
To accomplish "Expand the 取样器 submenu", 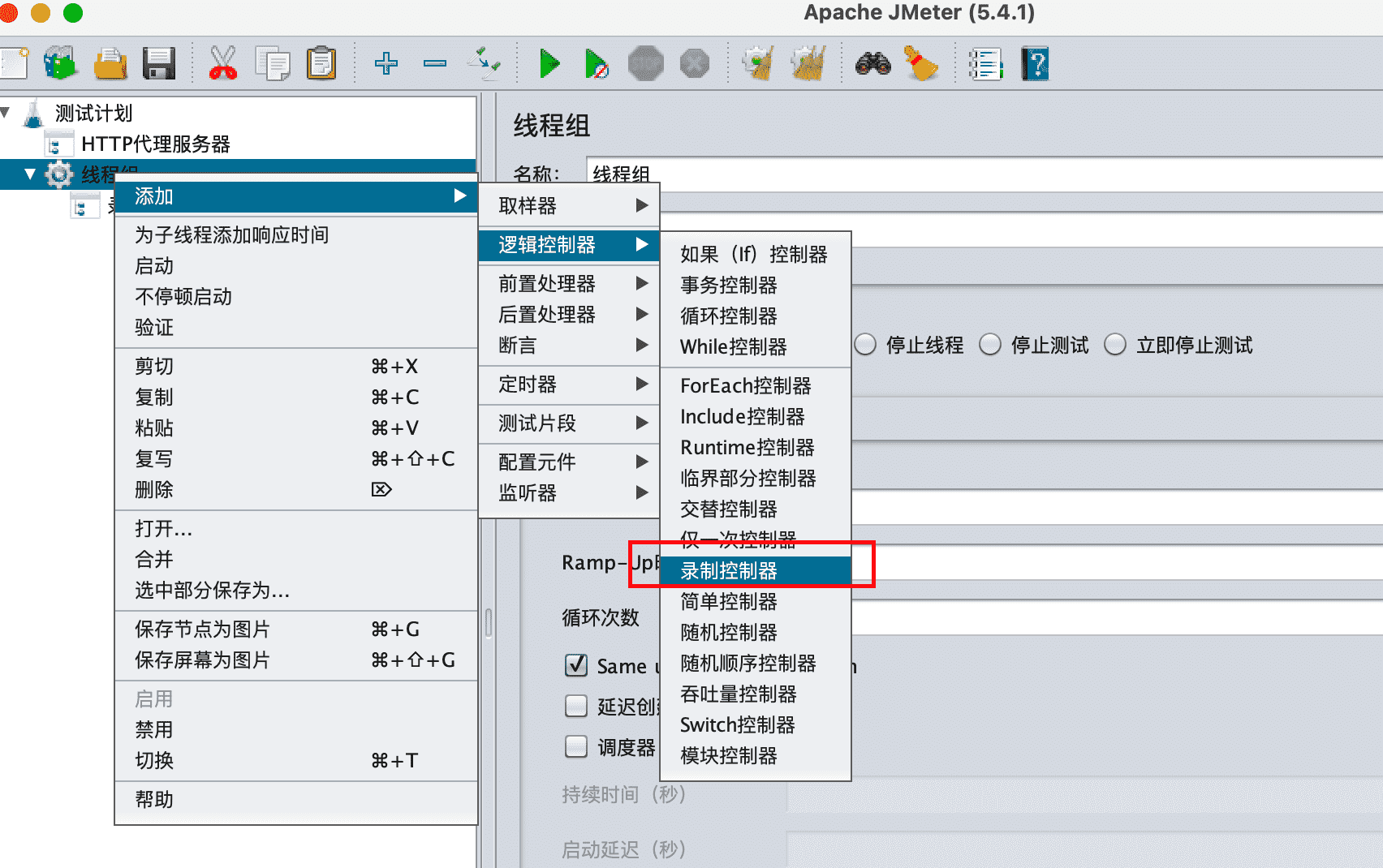I will coord(569,205).
